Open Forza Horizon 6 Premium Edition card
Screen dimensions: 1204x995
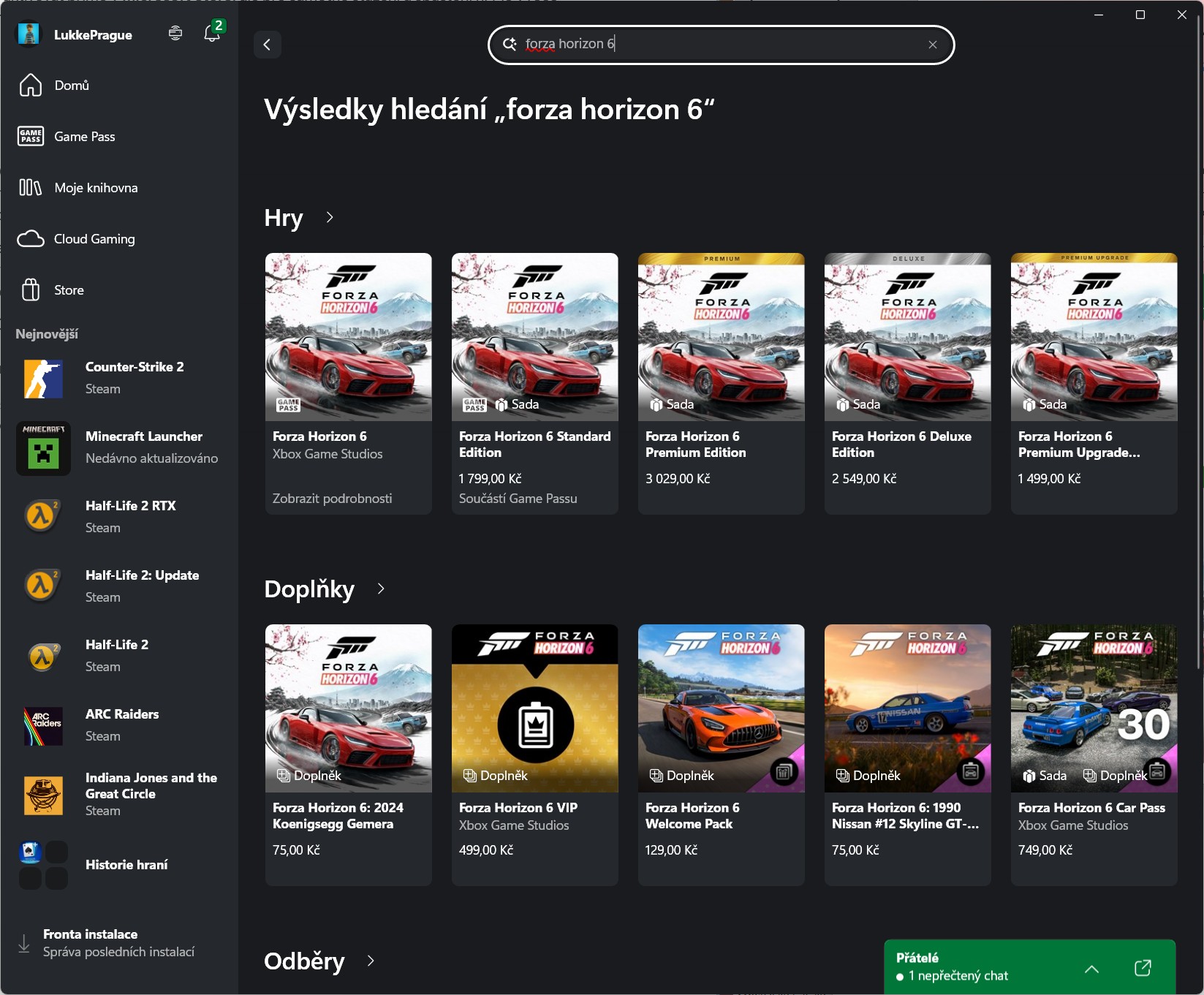[x=722, y=384]
